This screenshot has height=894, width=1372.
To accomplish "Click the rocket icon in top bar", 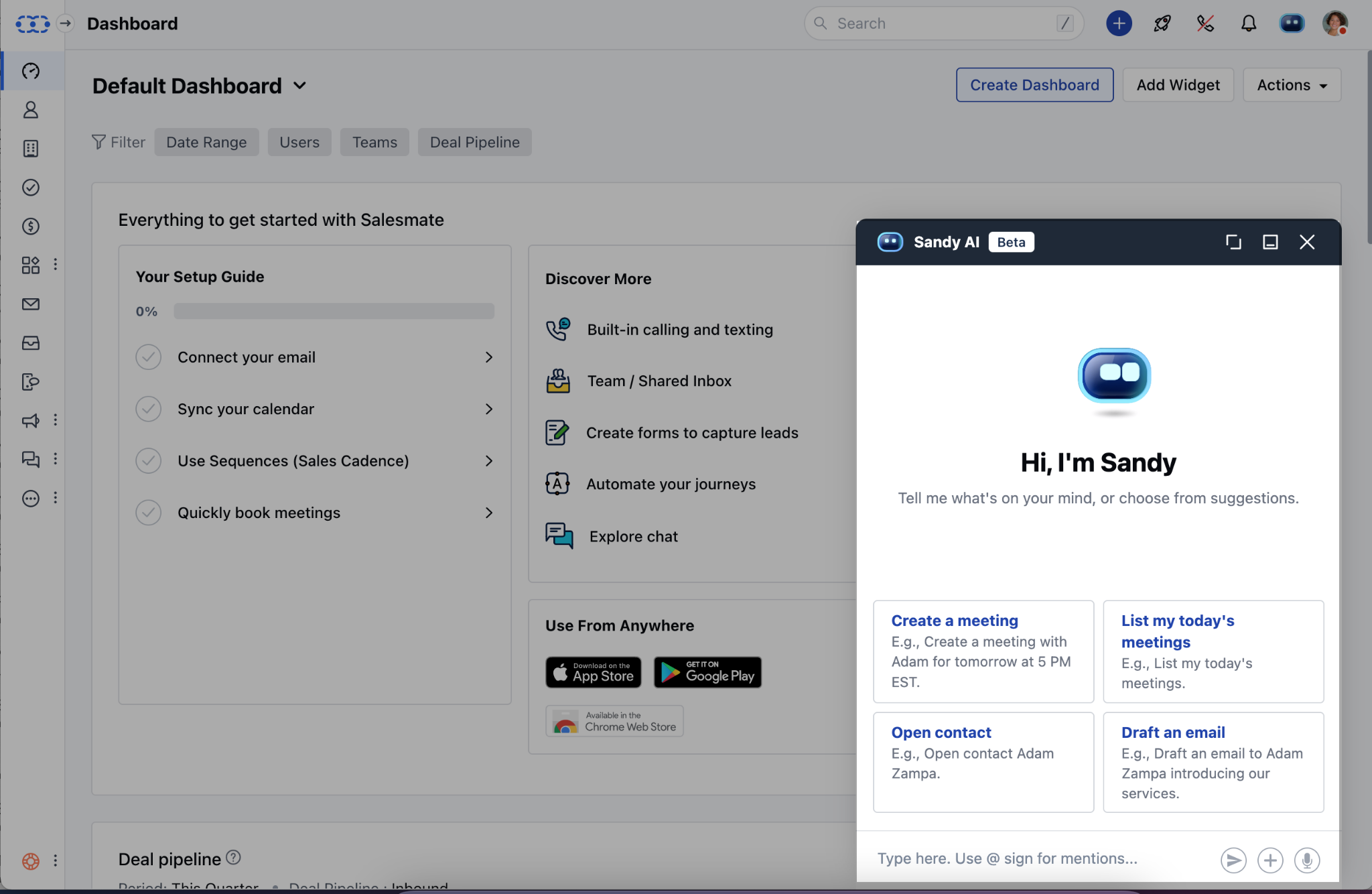I will (1162, 24).
